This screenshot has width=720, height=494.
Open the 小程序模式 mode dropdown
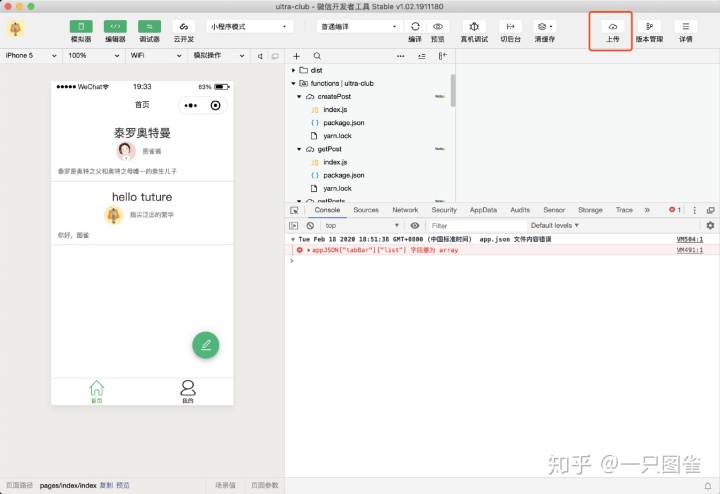point(249,27)
